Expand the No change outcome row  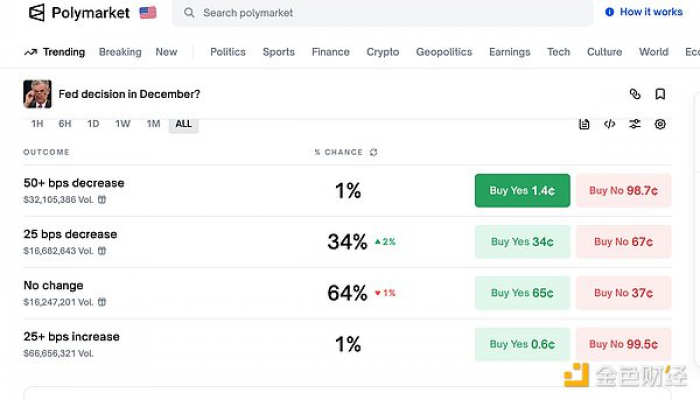pos(54,286)
